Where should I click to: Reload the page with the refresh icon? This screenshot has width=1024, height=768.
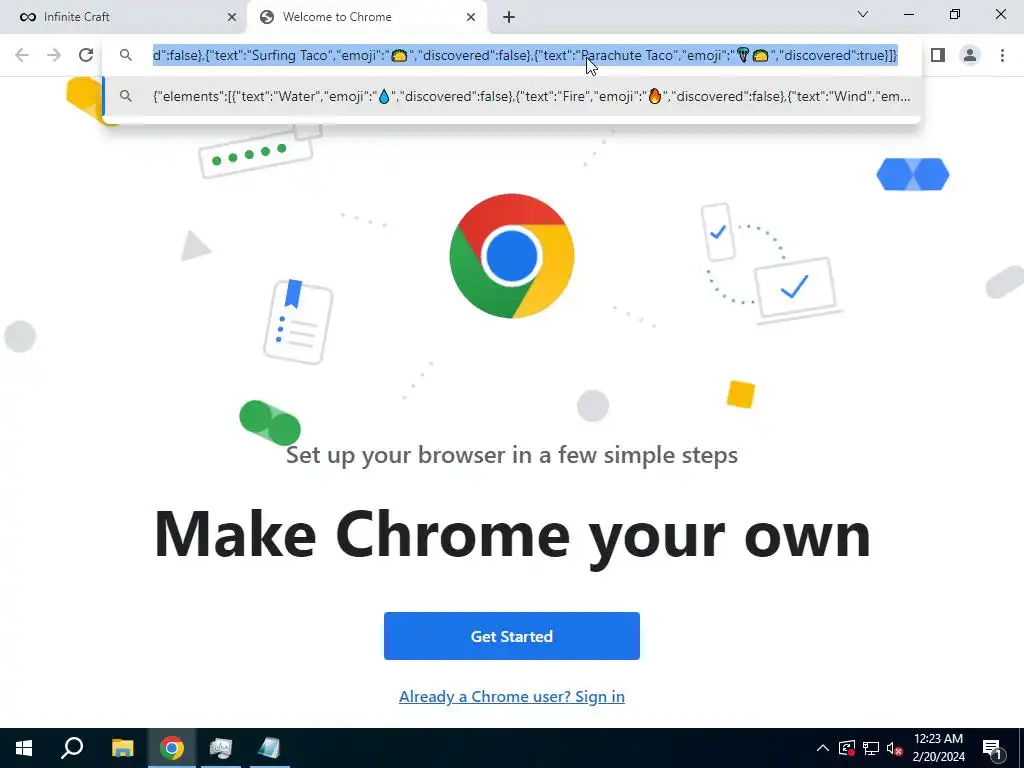86,55
